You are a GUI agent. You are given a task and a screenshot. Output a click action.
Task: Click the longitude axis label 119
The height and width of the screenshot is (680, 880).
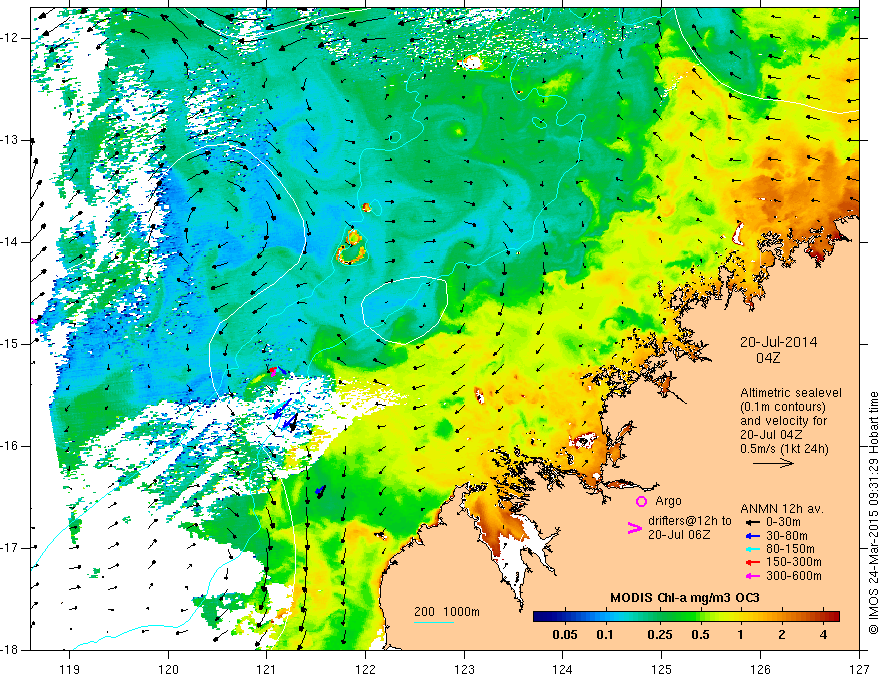coord(70,669)
